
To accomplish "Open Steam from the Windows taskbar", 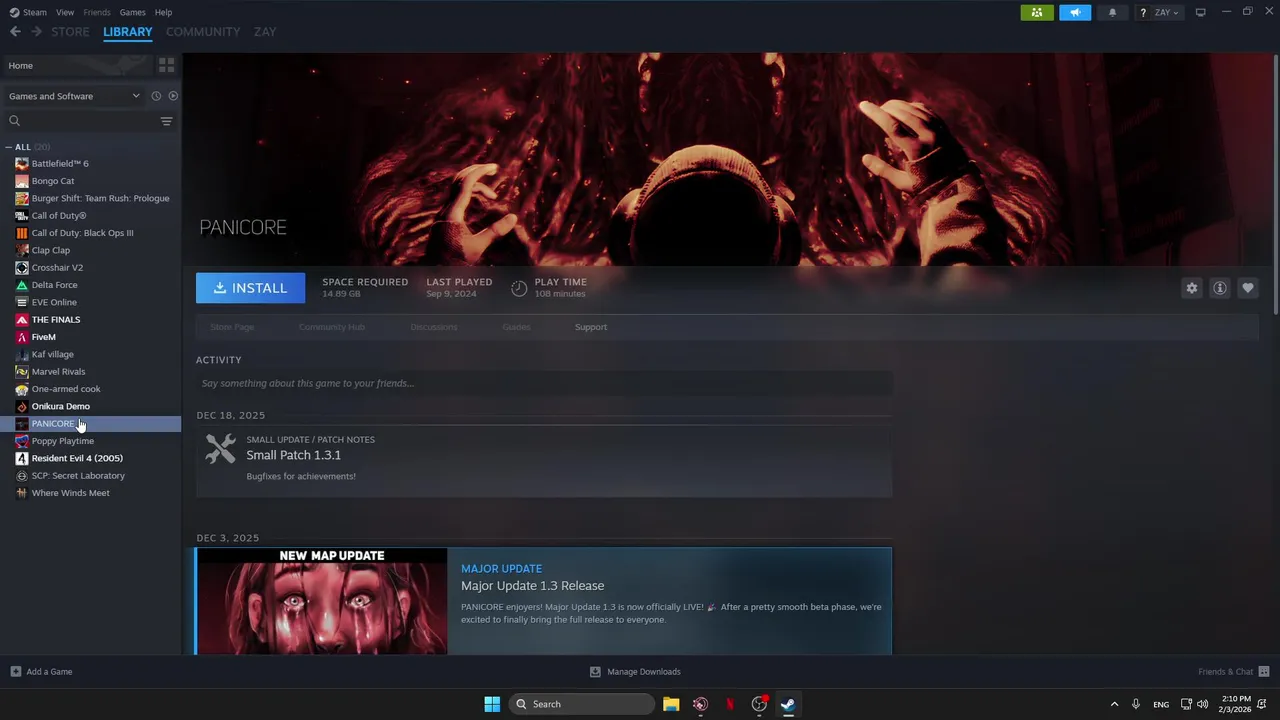I will click(788, 704).
